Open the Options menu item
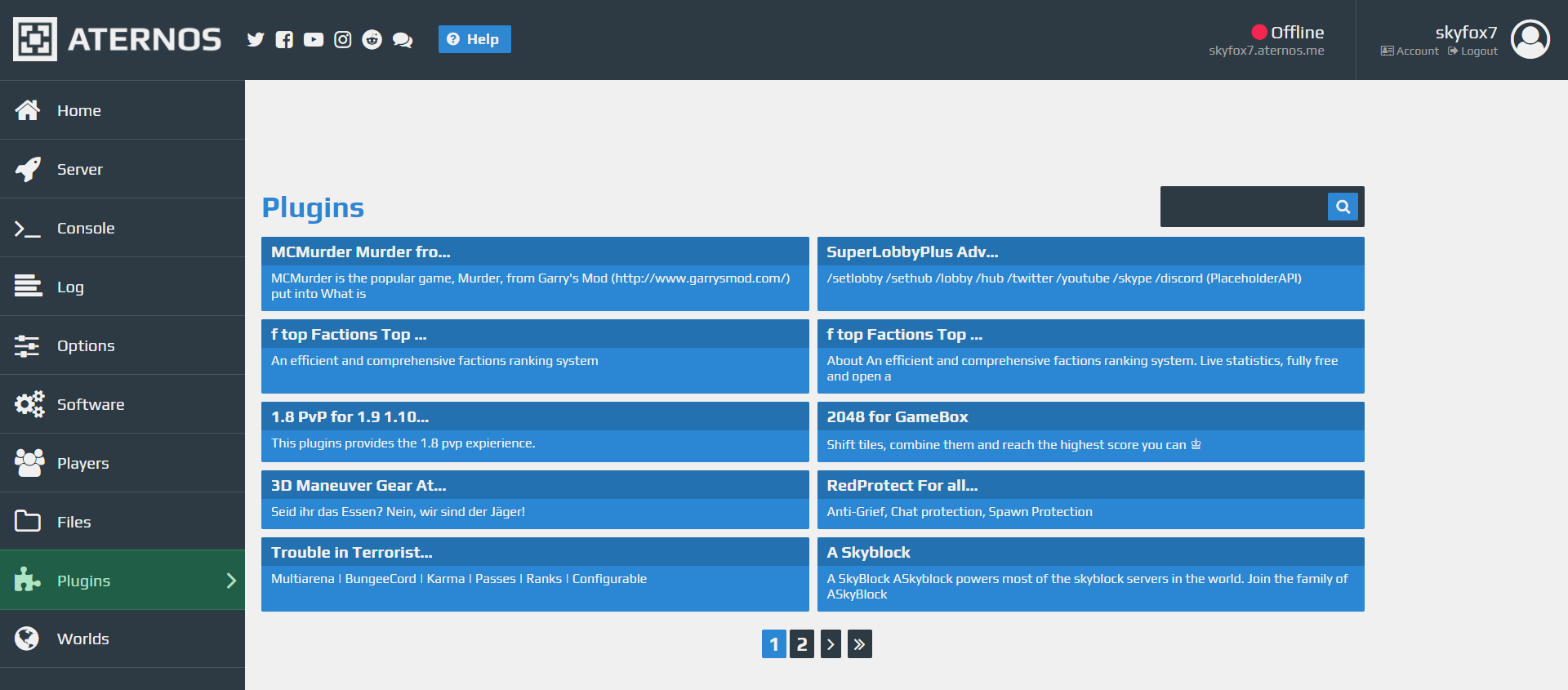Image resolution: width=1568 pixels, height=690 pixels. pyautogui.click(x=122, y=345)
